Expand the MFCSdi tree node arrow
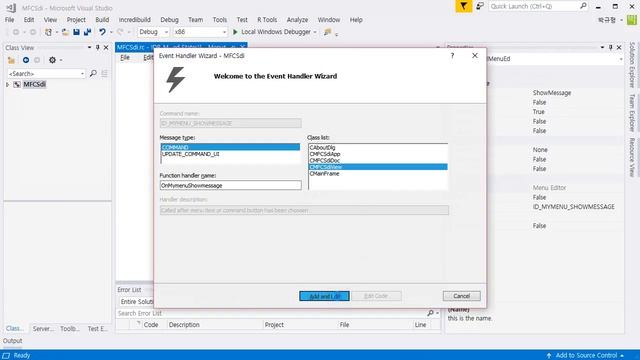Screen dimensions: 640x360 [x=7, y=84]
